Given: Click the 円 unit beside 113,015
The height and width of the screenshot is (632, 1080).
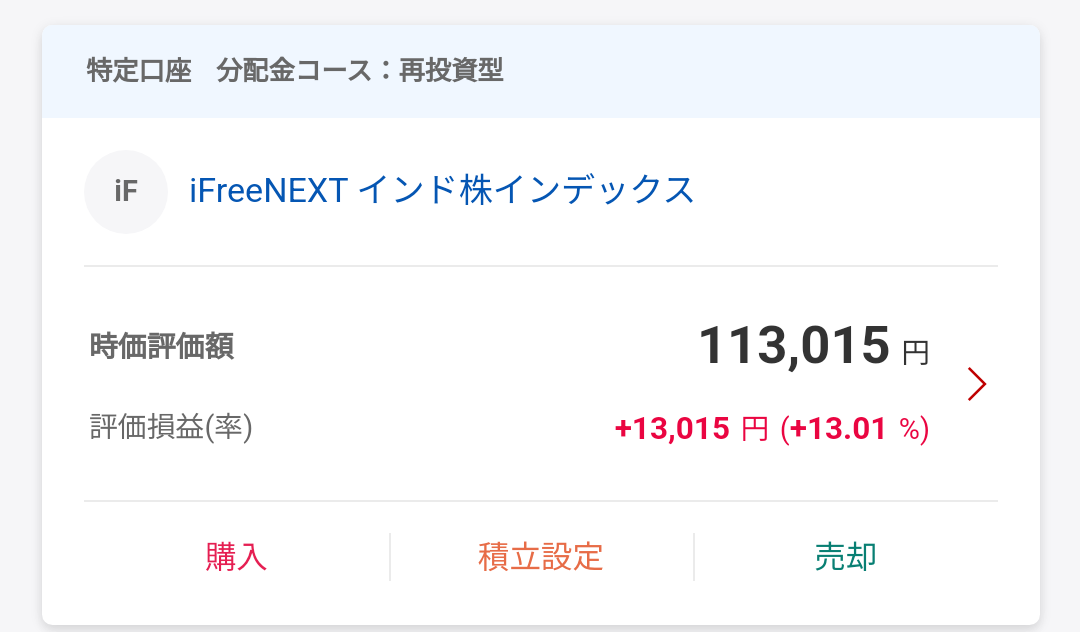Looking at the screenshot, I should click(x=915, y=352).
